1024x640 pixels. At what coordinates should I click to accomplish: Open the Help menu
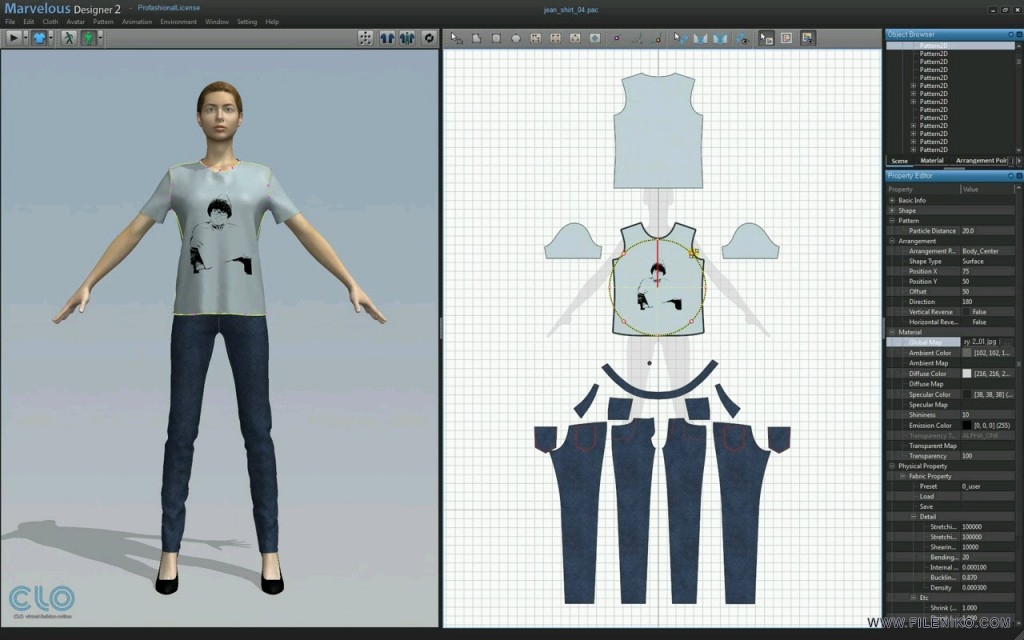click(272, 22)
